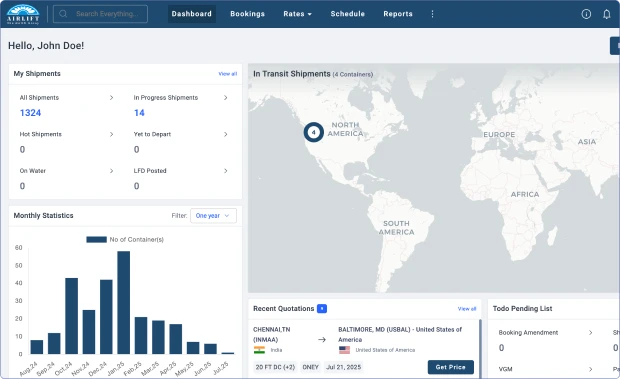
Task: Open Yet to Depart chevron arrow
Action: 225,134
